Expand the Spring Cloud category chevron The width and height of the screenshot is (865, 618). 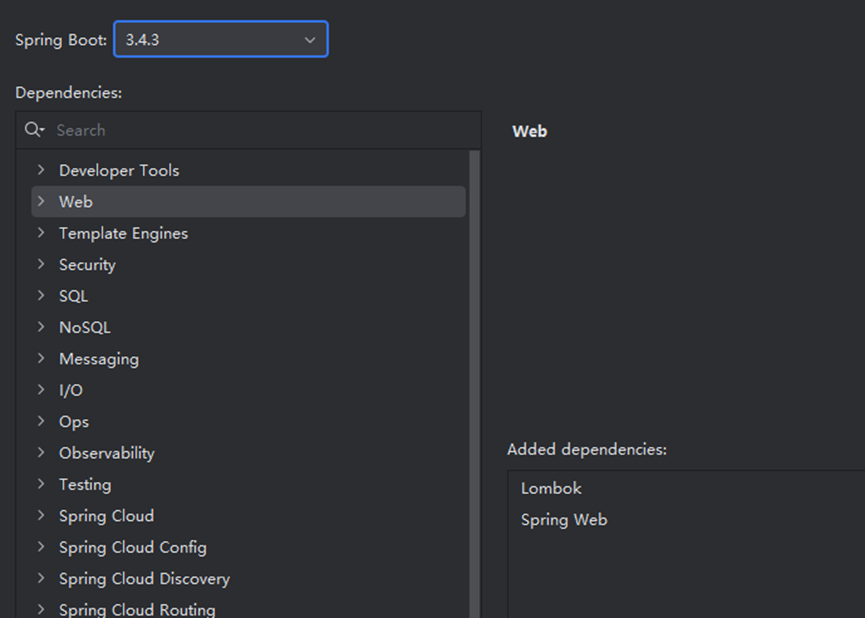click(41, 516)
